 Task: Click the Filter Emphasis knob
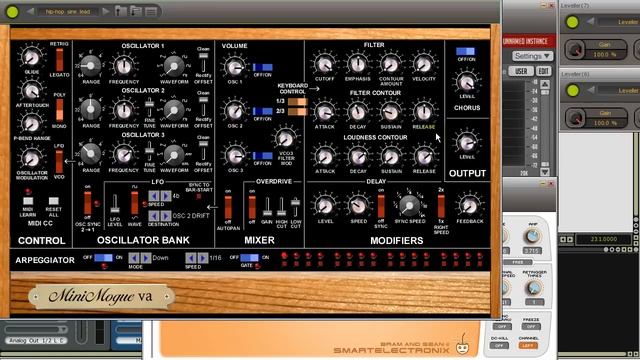[358, 64]
